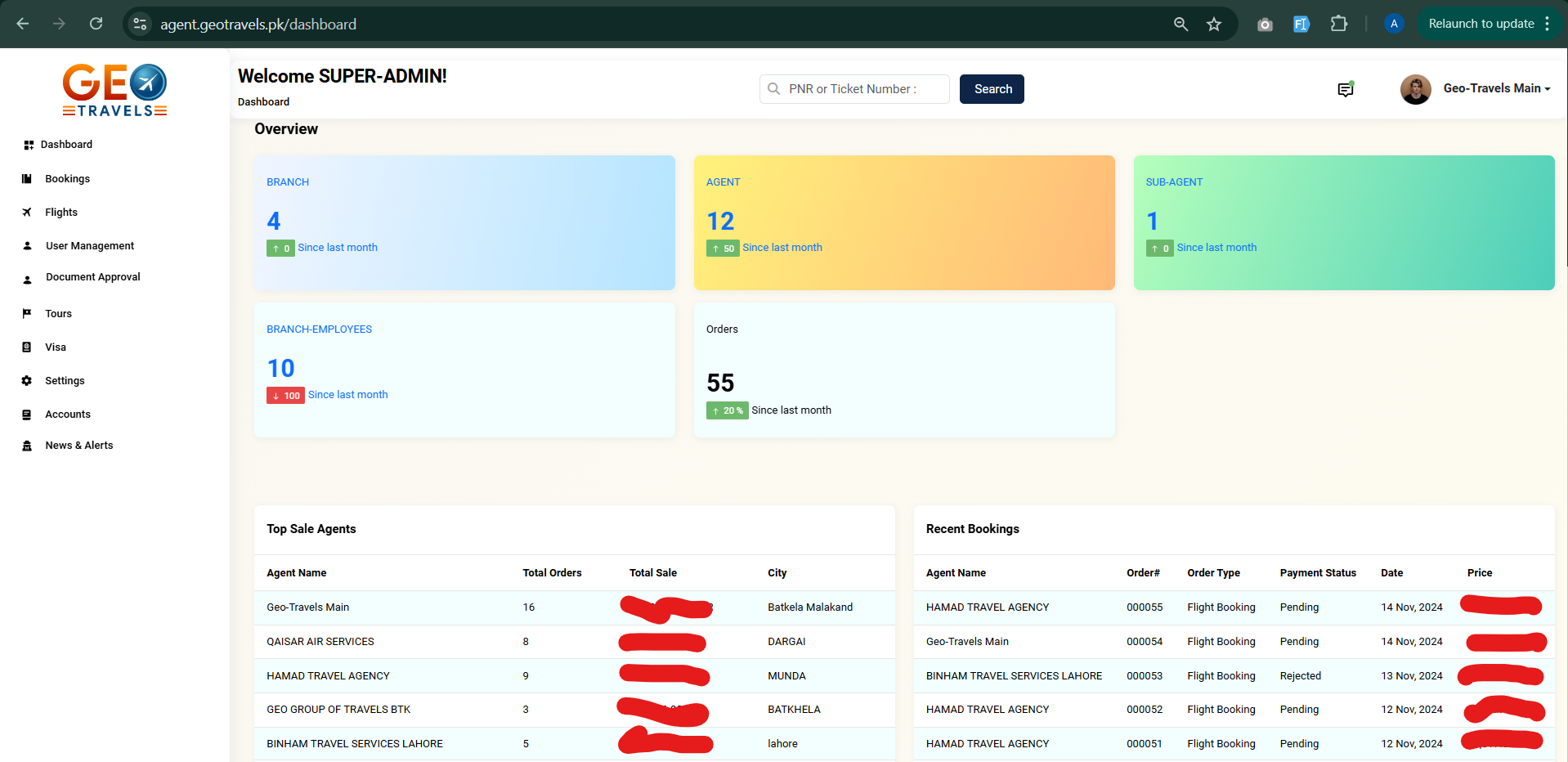Image resolution: width=1568 pixels, height=762 pixels.
Task: Click order number 000052
Action: [1145, 710]
